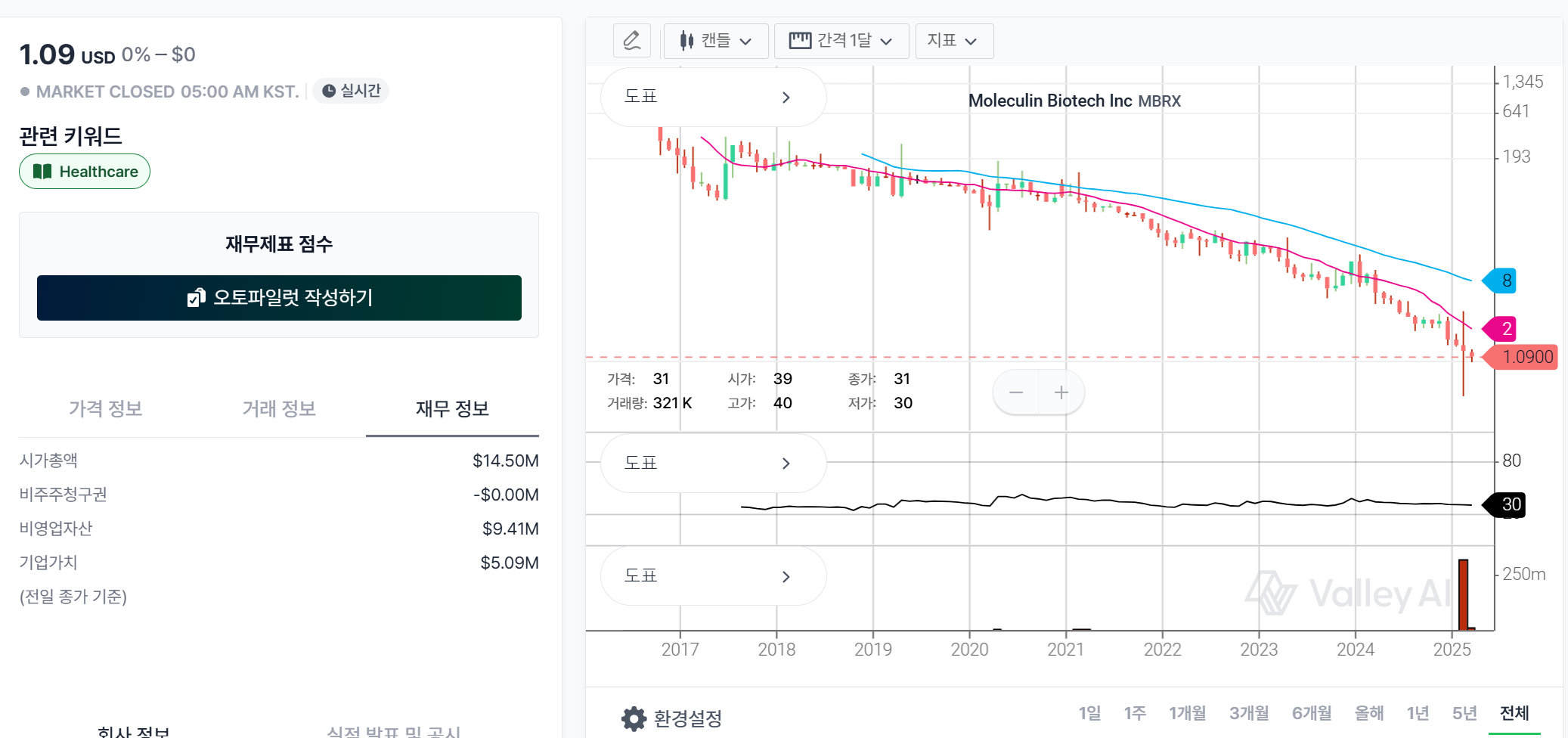Expand the middle 도표 panel
1568x738 pixels.
[713, 463]
